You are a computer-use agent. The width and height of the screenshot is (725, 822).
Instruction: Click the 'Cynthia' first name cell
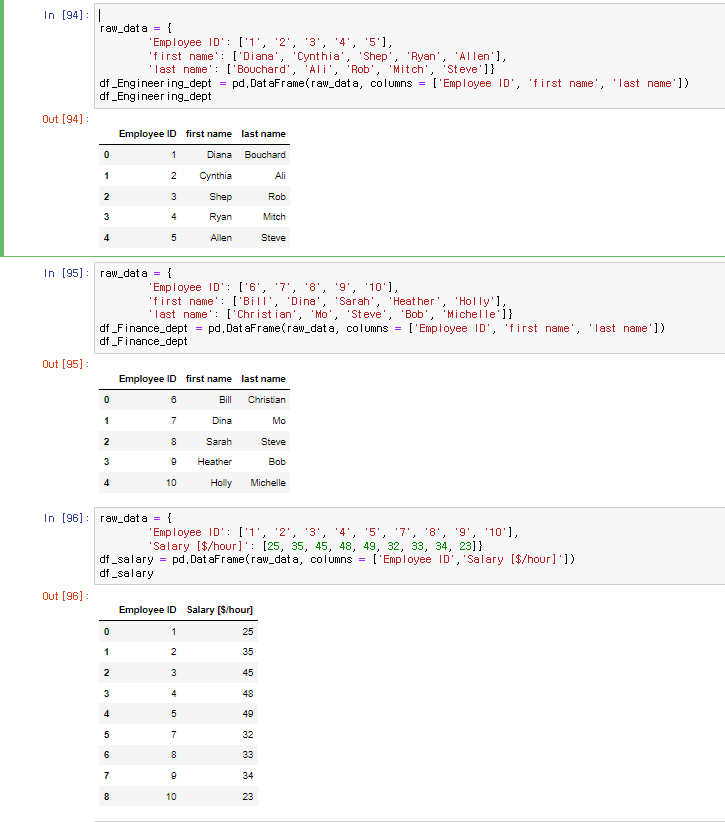point(215,176)
